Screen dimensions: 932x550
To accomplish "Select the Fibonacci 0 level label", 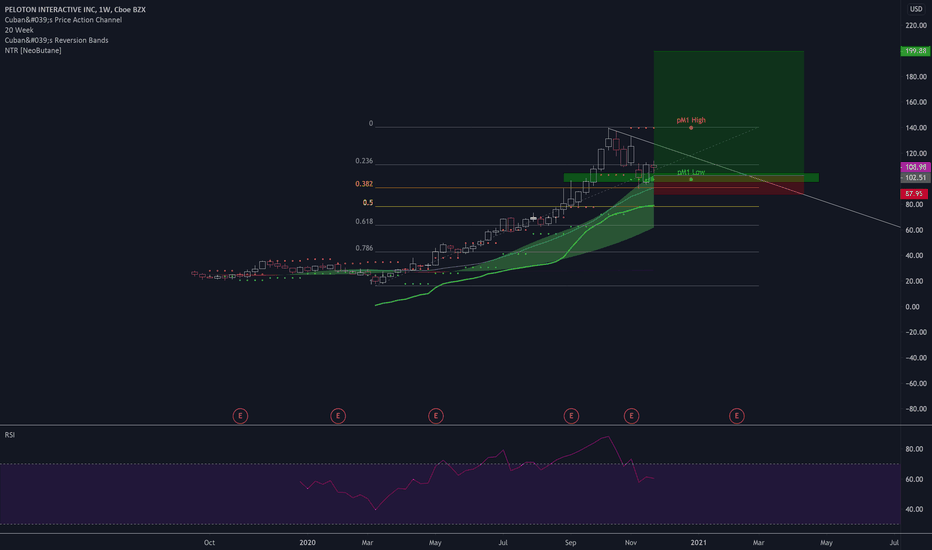I will pyautogui.click(x=371, y=124).
